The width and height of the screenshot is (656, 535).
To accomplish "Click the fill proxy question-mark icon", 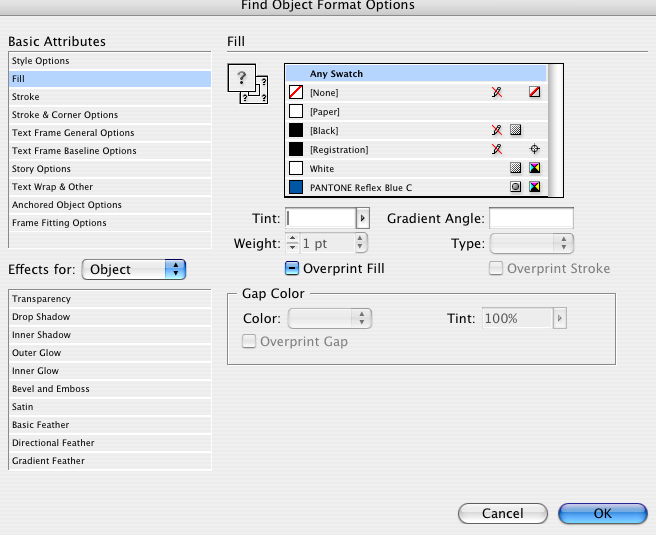I will pyautogui.click(x=241, y=77).
